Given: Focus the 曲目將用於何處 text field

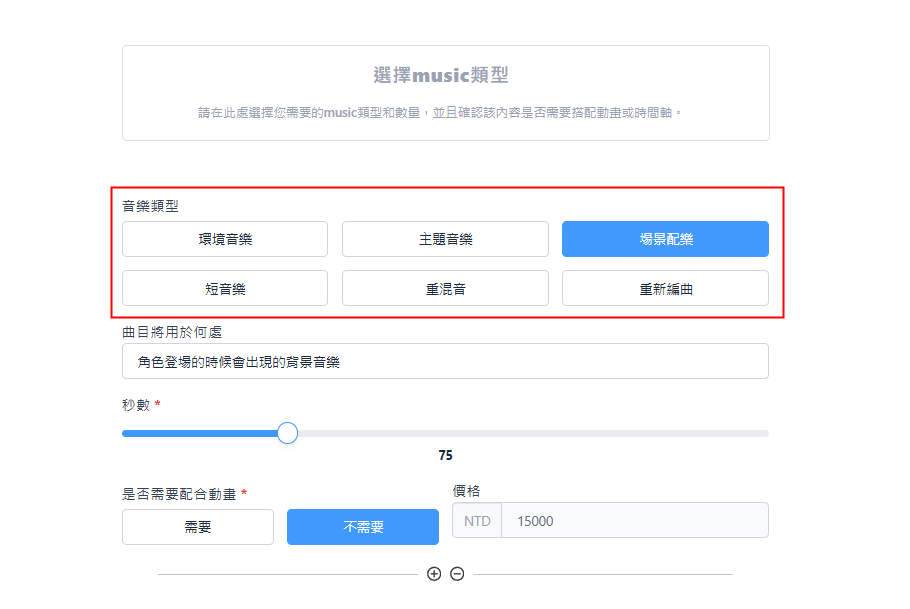Looking at the screenshot, I should (445, 362).
